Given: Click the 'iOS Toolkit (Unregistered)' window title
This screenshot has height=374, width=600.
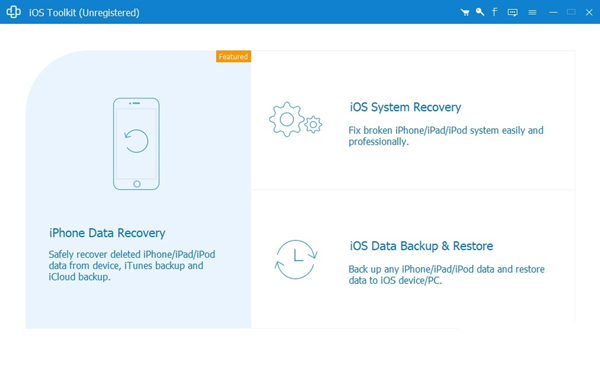Looking at the screenshot, I should pyautogui.click(x=84, y=13).
